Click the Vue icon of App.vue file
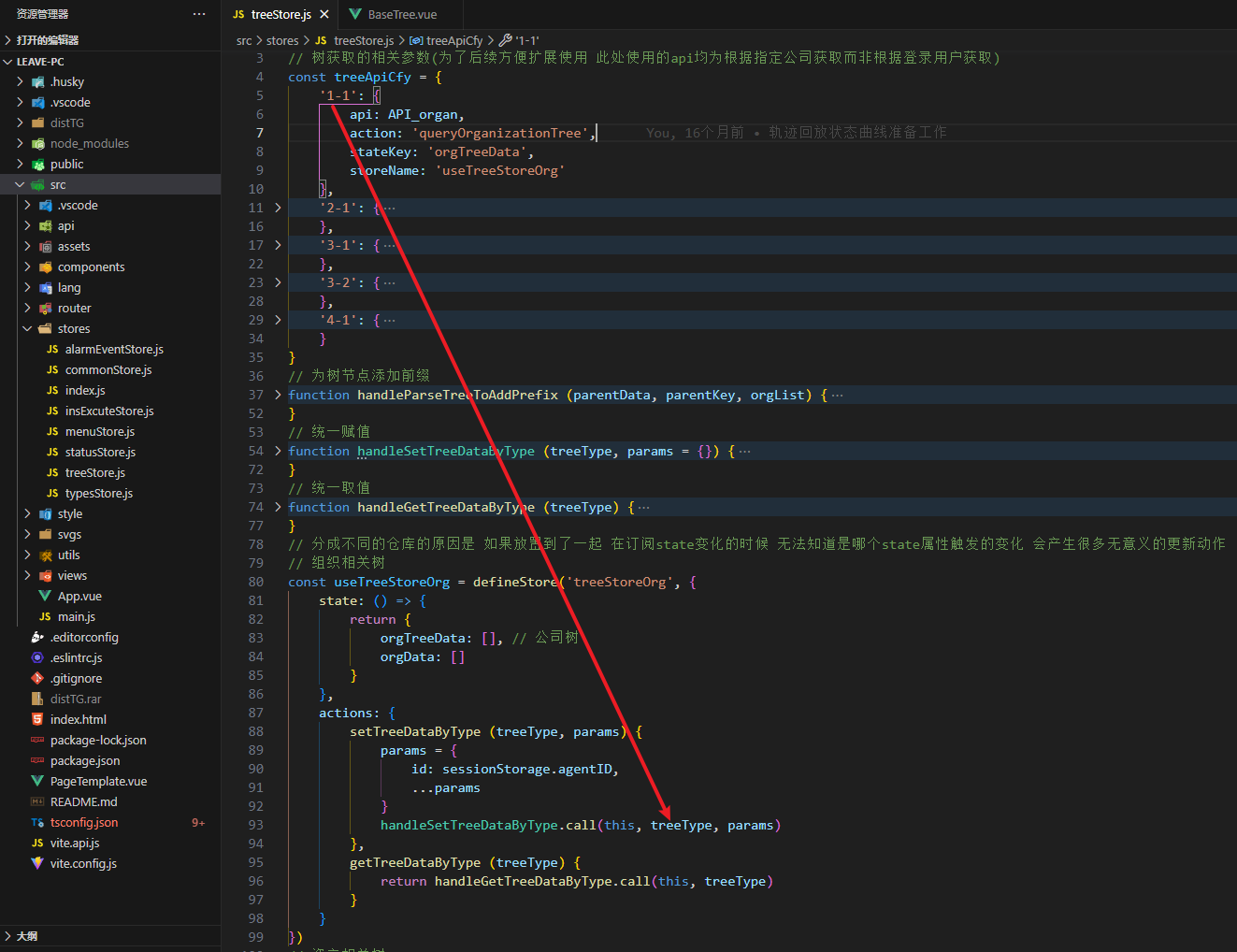 pyautogui.click(x=44, y=597)
